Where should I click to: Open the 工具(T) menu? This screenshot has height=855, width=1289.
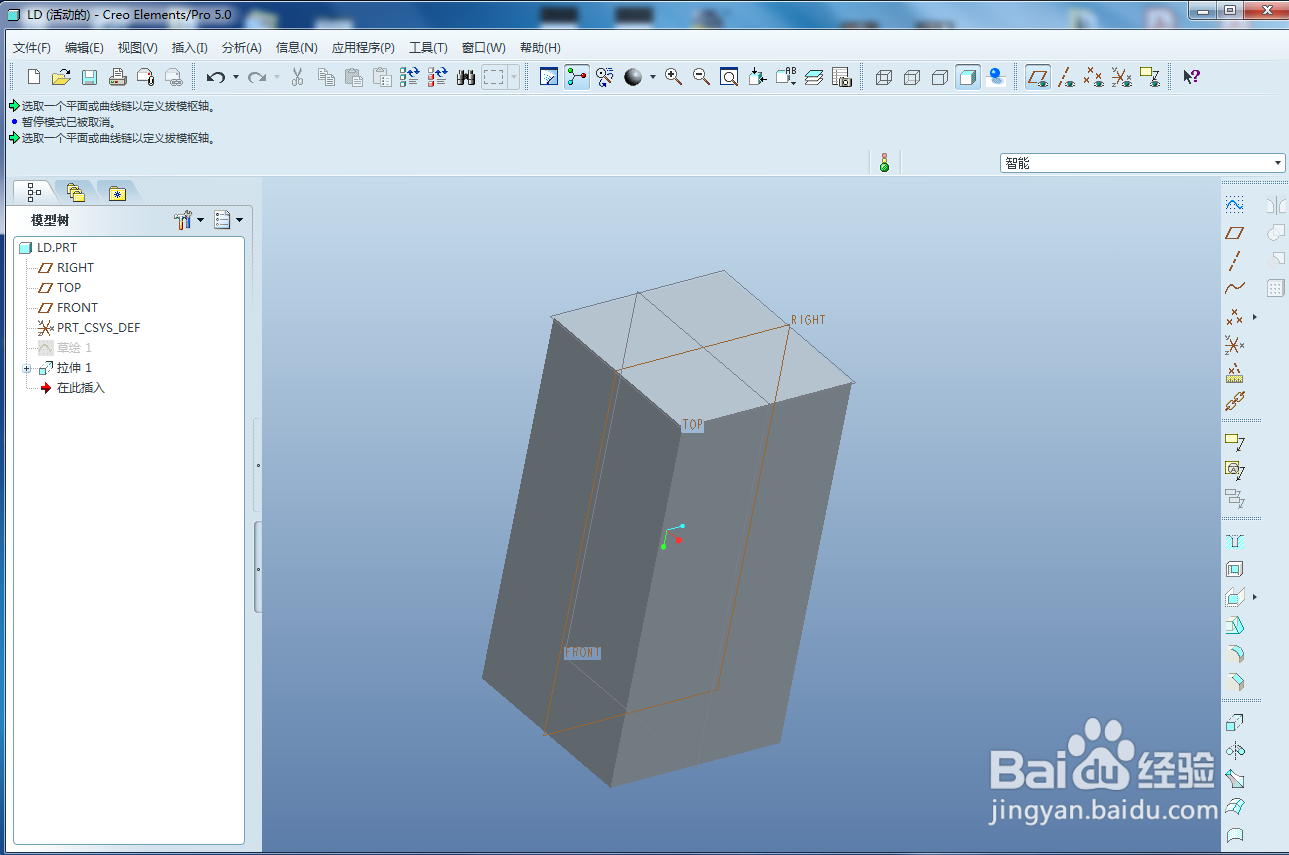click(x=428, y=48)
